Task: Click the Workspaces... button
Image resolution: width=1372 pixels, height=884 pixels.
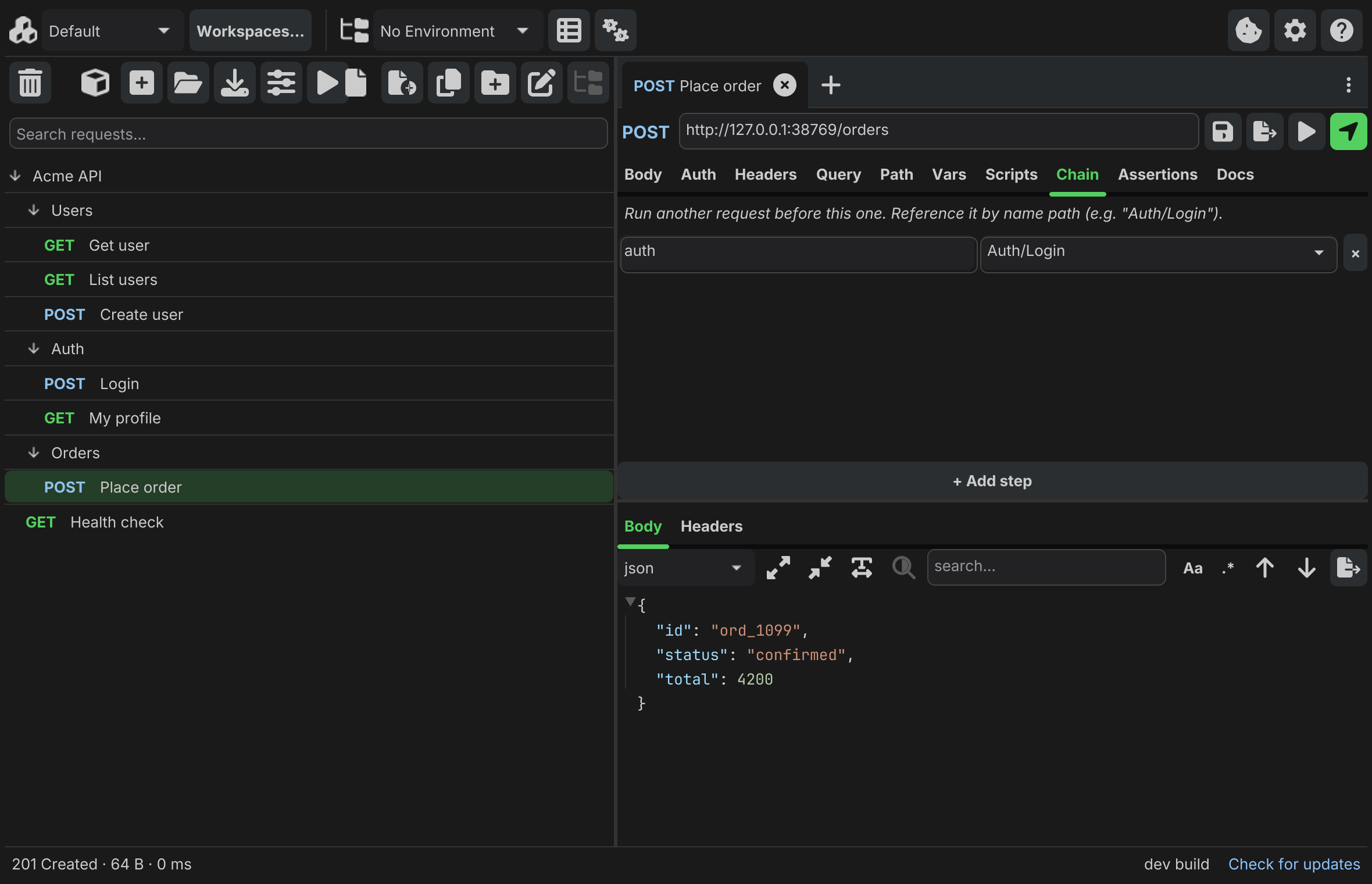Action: click(251, 30)
